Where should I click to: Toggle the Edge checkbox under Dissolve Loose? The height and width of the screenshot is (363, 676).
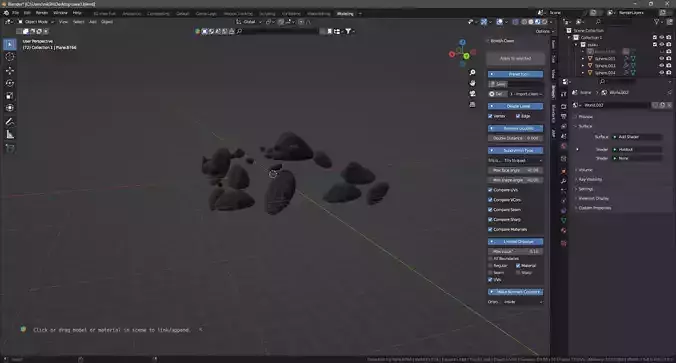tap(518, 116)
